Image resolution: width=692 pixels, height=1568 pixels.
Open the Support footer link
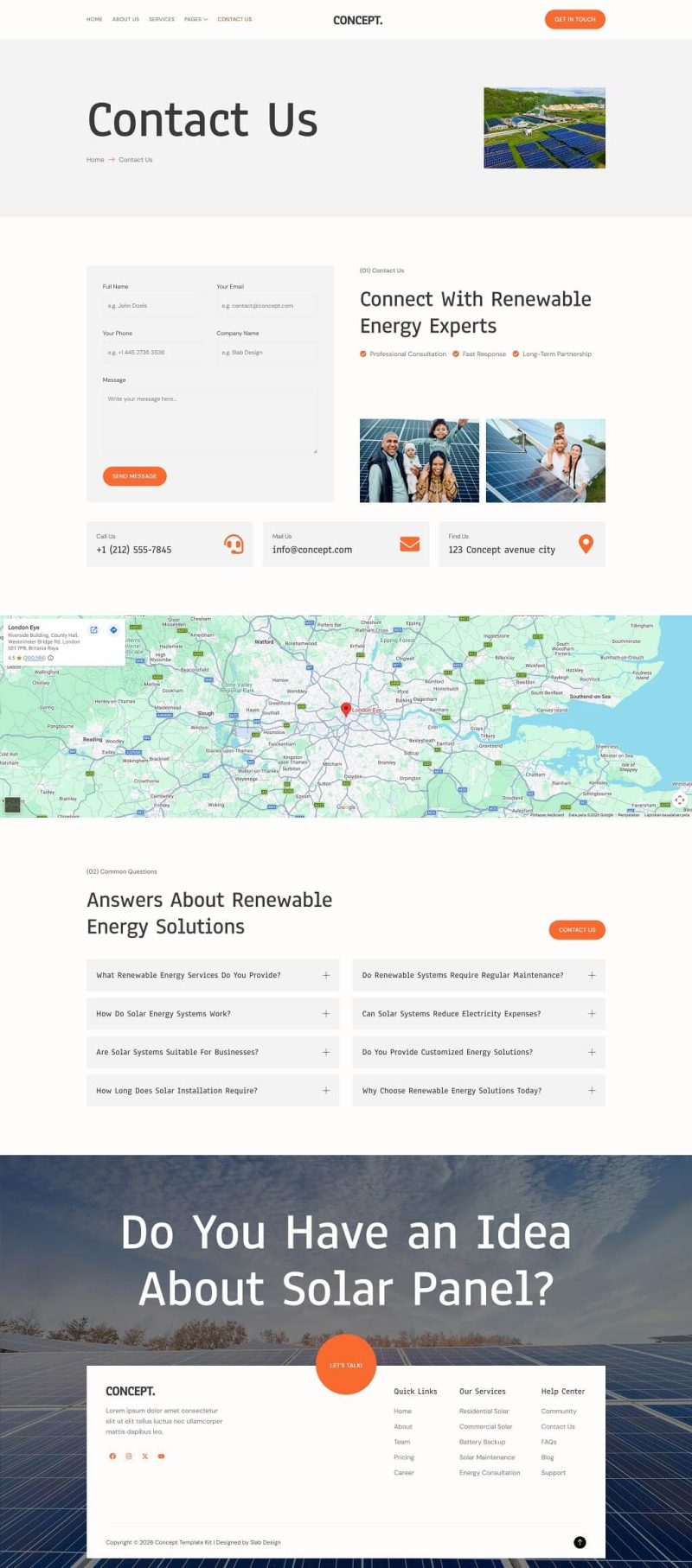pos(554,1473)
